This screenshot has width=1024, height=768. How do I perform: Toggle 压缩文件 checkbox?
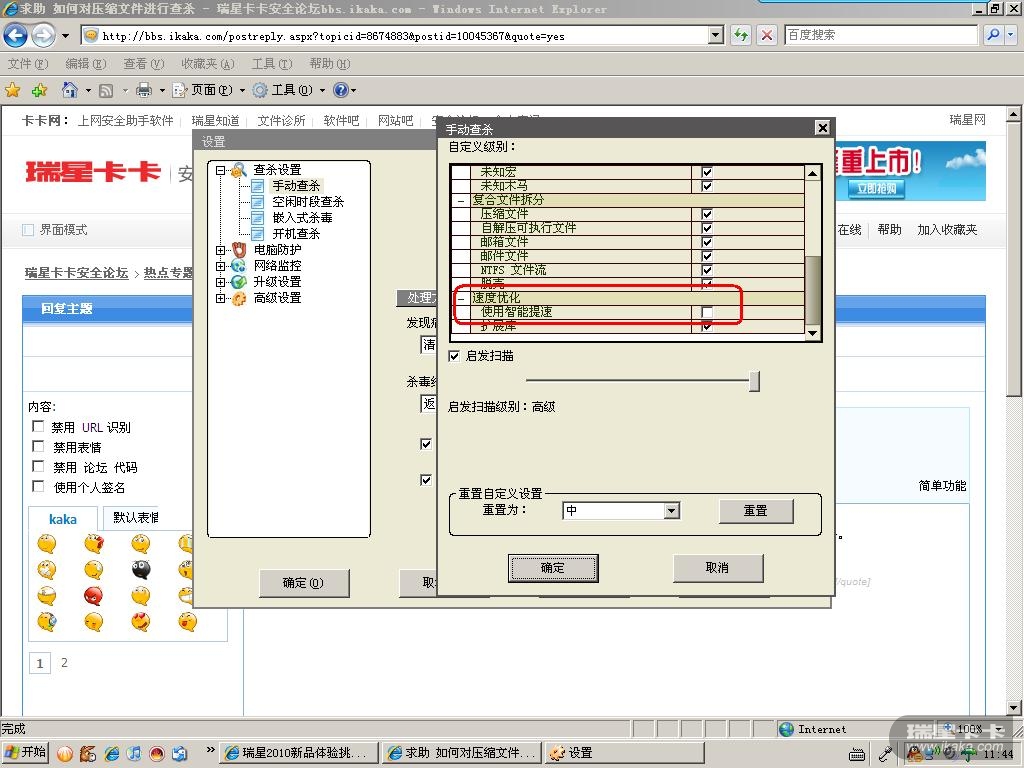point(707,214)
